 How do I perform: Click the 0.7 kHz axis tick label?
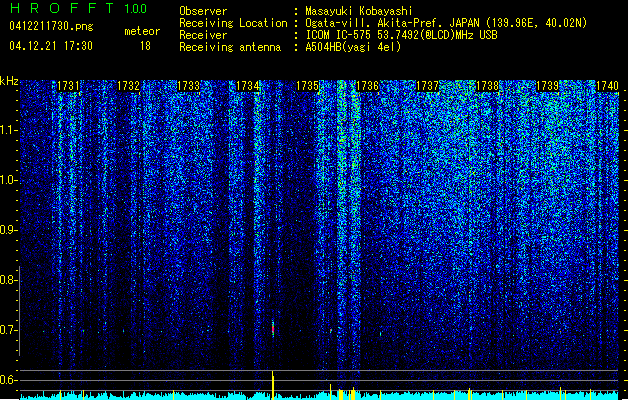8,330
